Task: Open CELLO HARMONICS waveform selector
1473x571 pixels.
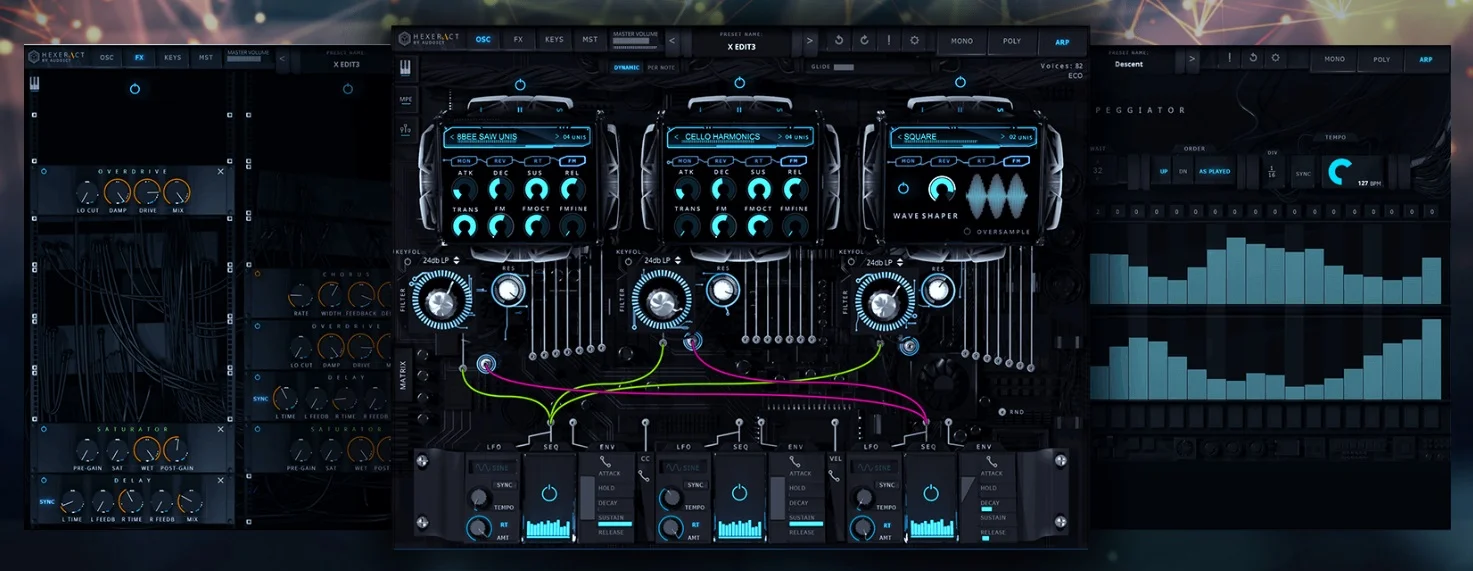Action: point(722,137)
